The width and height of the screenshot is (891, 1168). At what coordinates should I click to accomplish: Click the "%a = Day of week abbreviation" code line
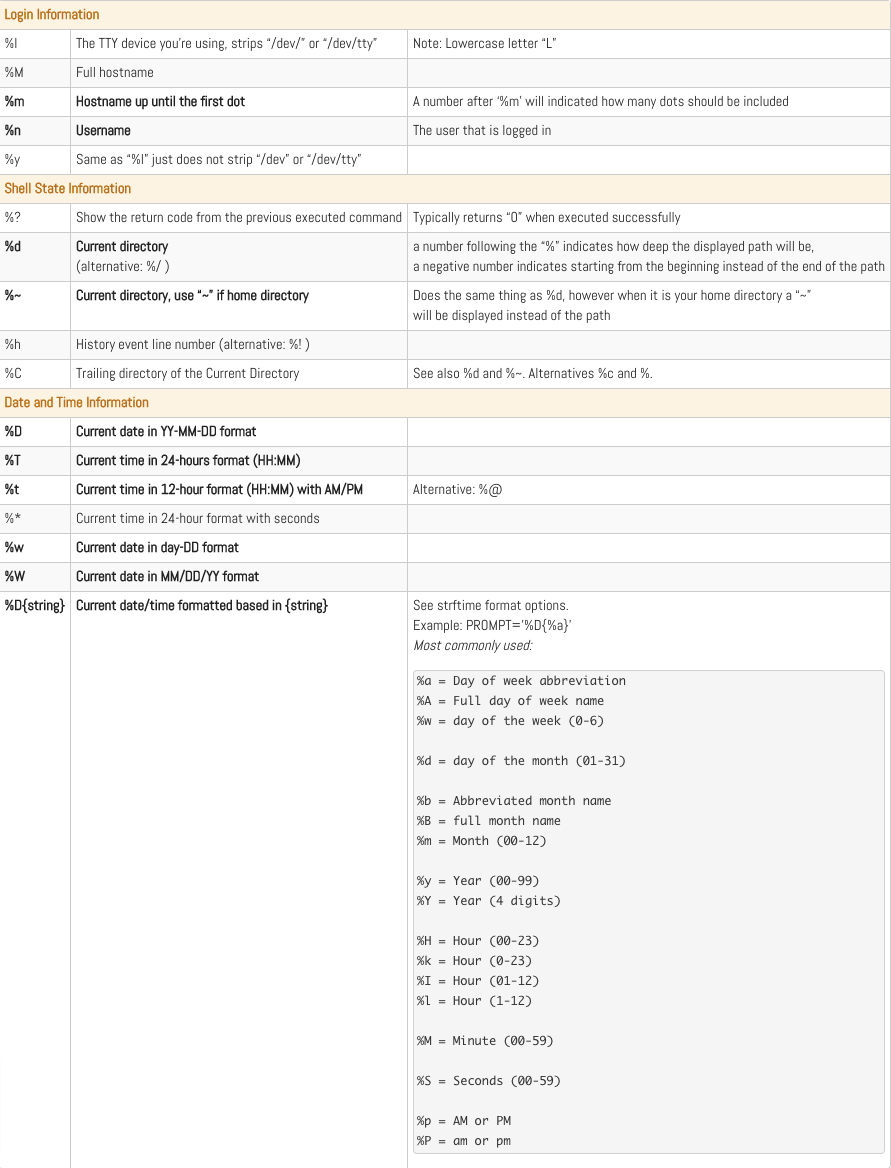[521, 681]
